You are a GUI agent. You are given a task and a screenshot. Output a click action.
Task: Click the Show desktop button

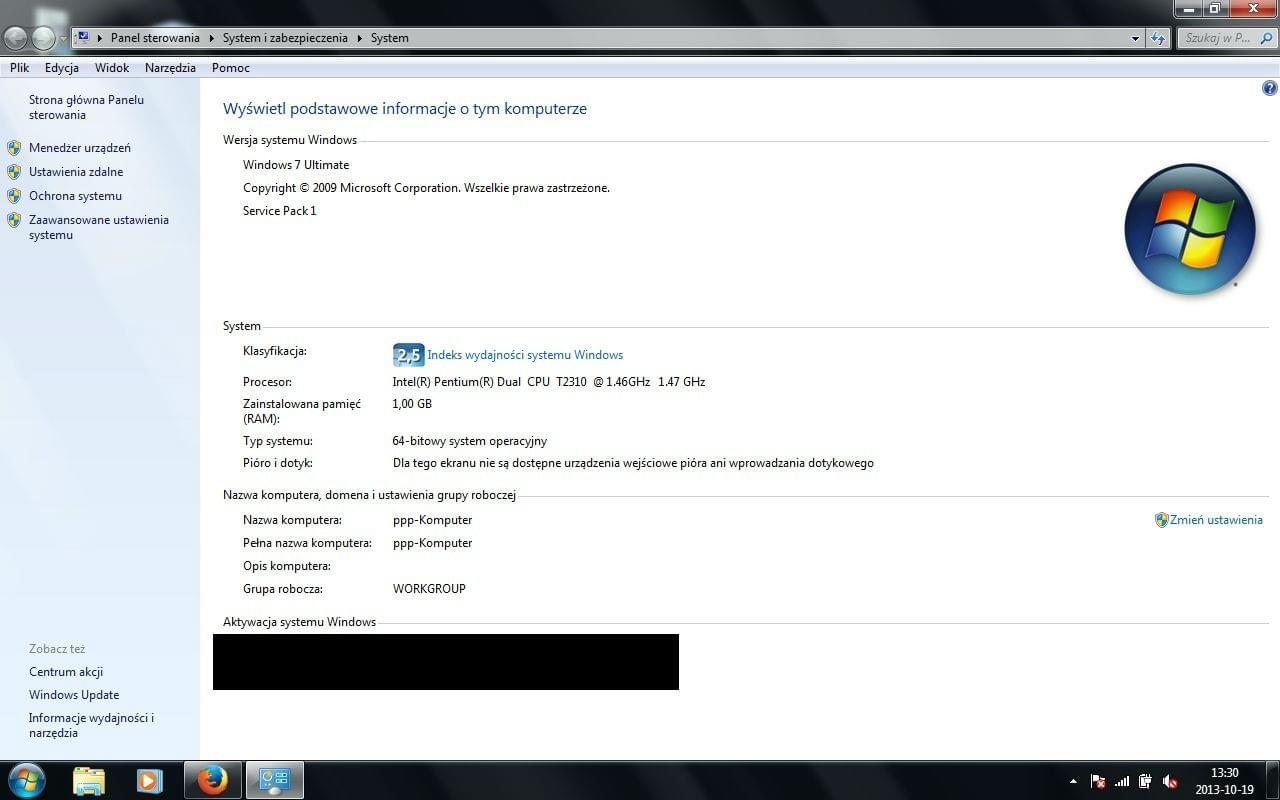(1272, 781)
